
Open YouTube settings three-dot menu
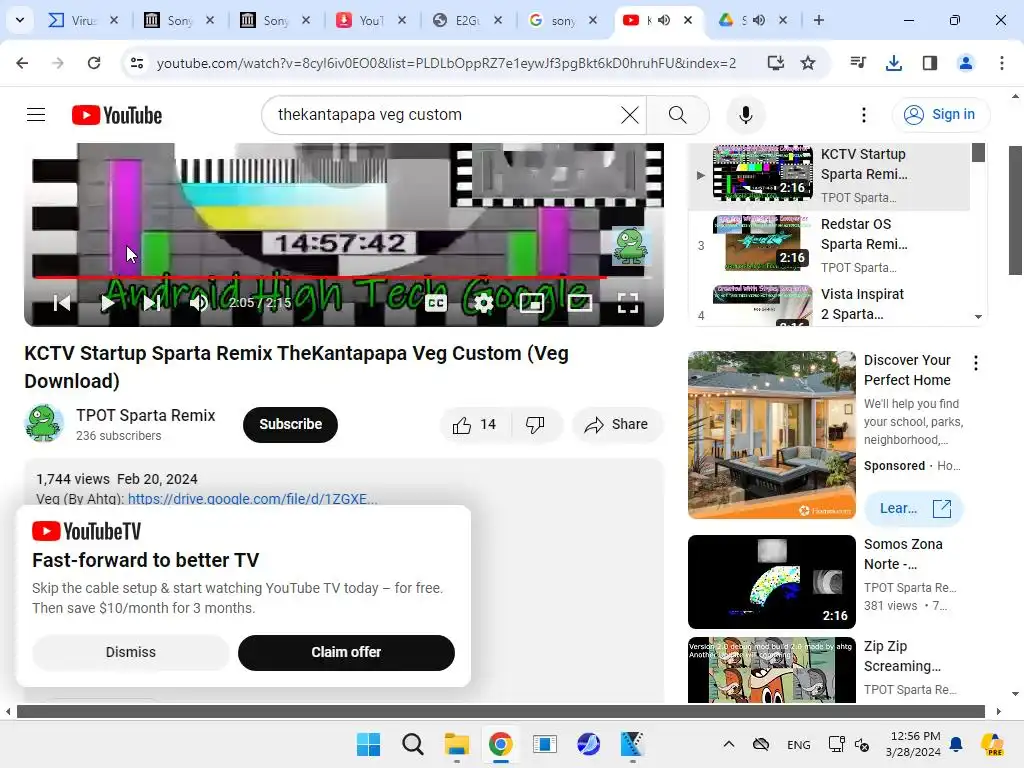click(863, 115)
